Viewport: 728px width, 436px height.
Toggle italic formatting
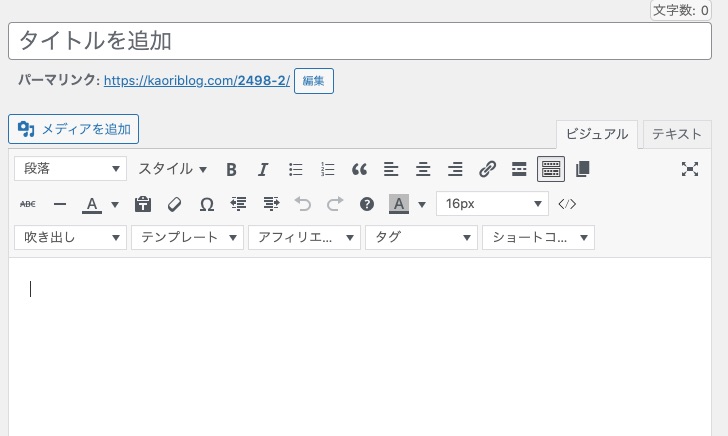263,169
